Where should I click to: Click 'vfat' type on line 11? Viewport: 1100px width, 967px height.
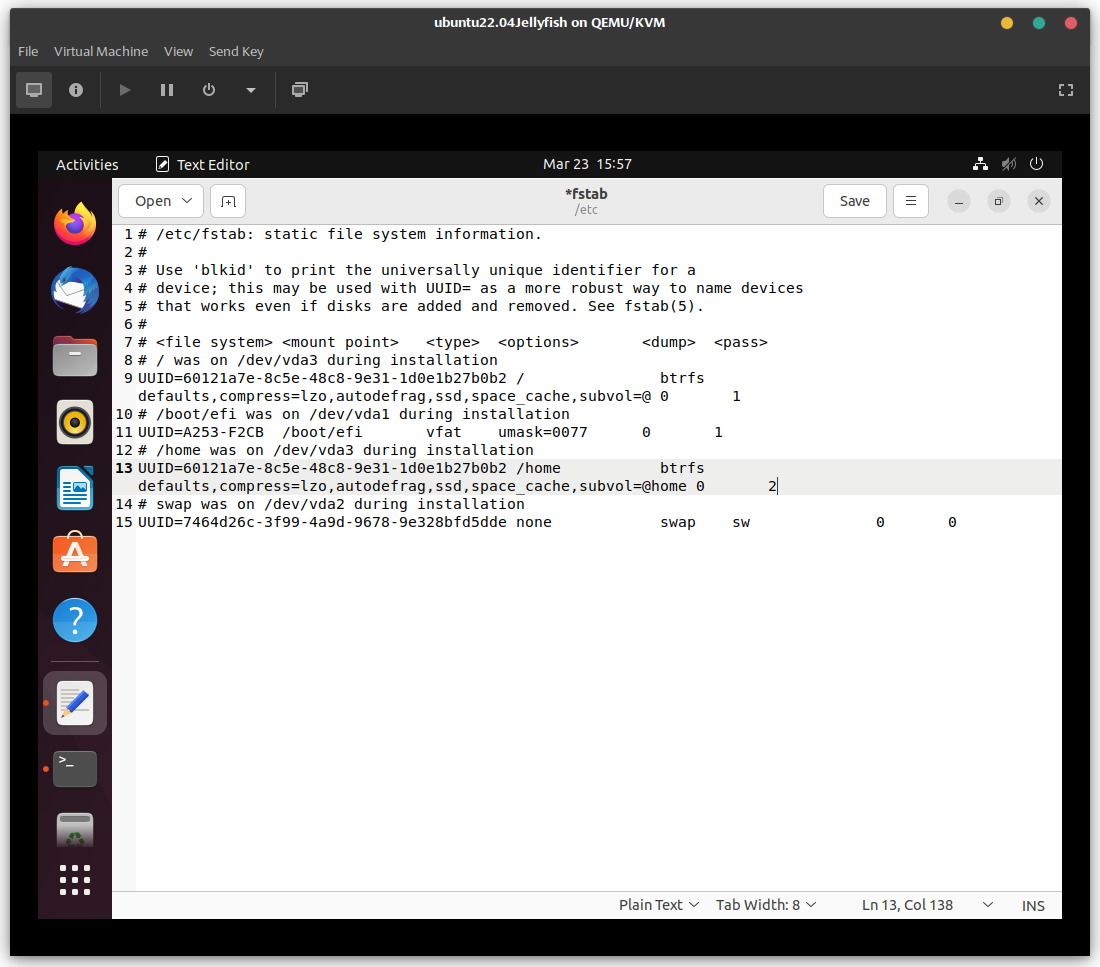[444, 432]
